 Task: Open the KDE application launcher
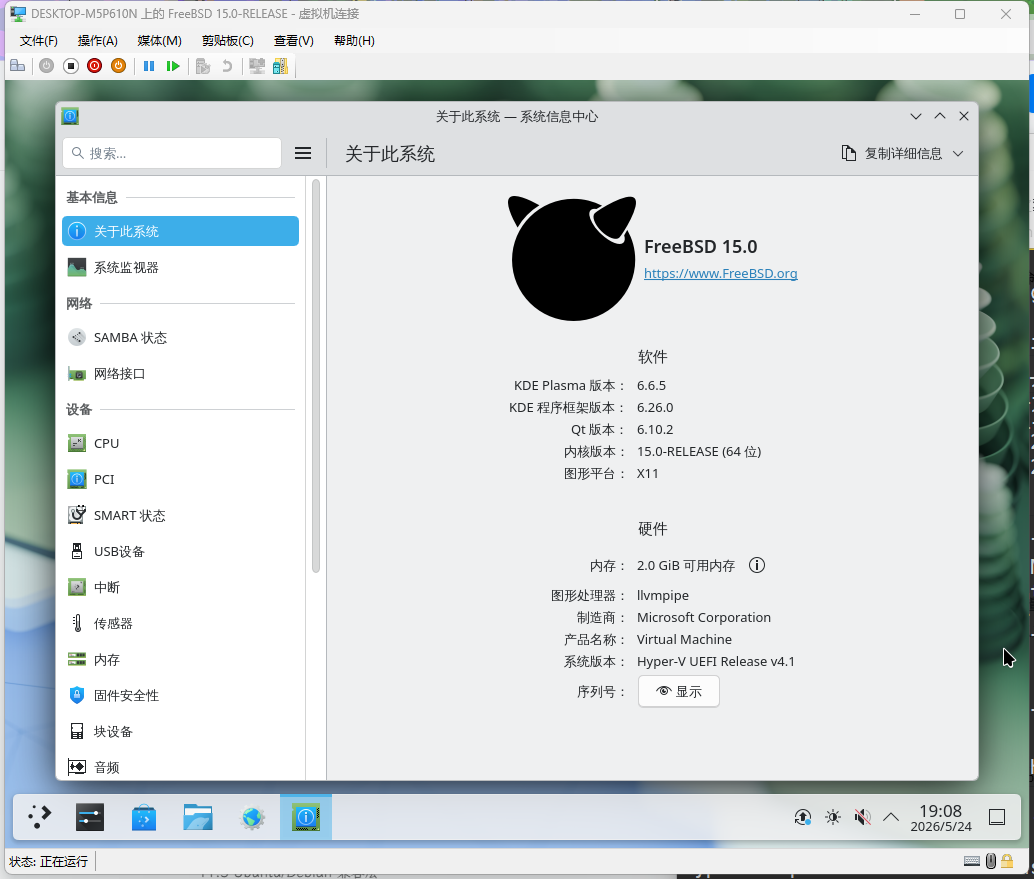click(x=40, y=817)
